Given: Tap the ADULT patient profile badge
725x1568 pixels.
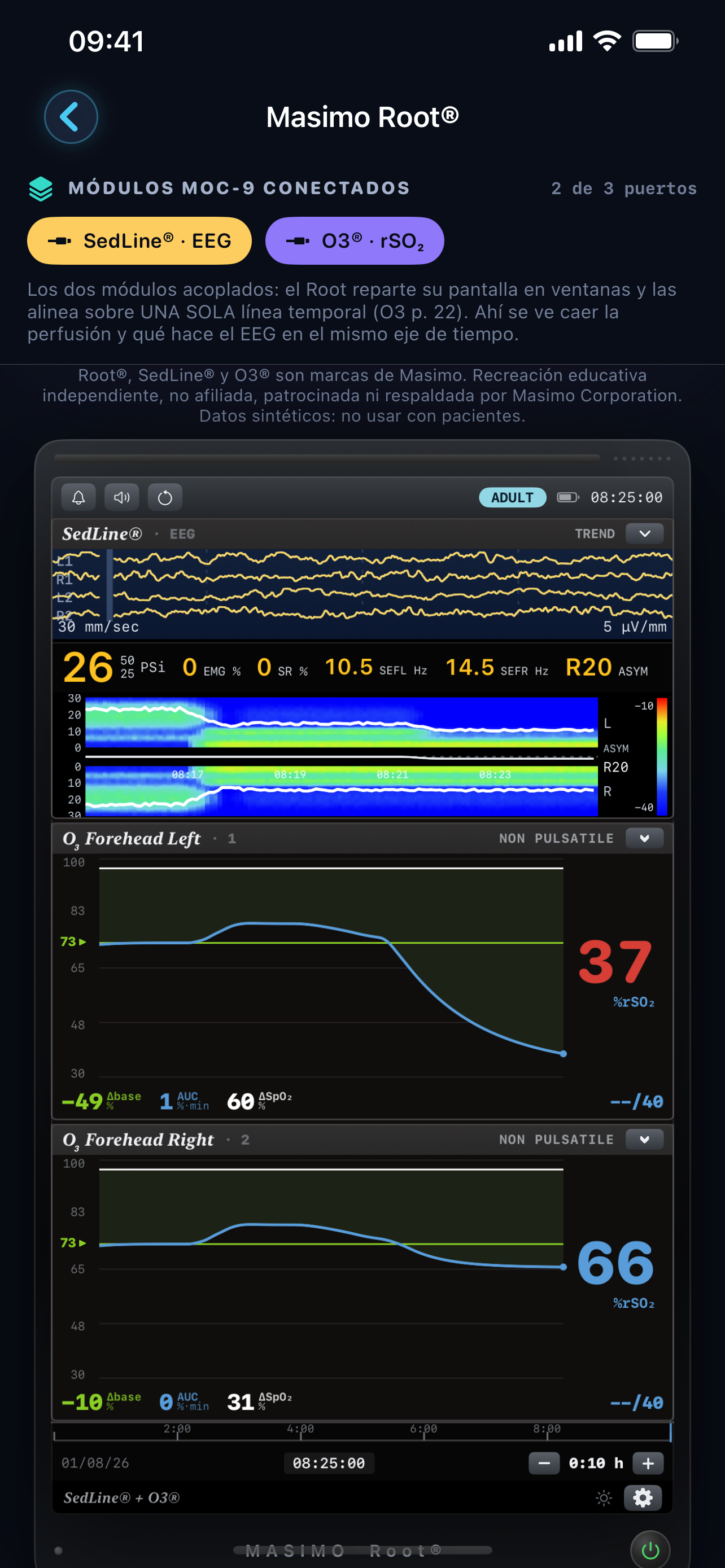Looking at the screenshot, I should [513, 498].
